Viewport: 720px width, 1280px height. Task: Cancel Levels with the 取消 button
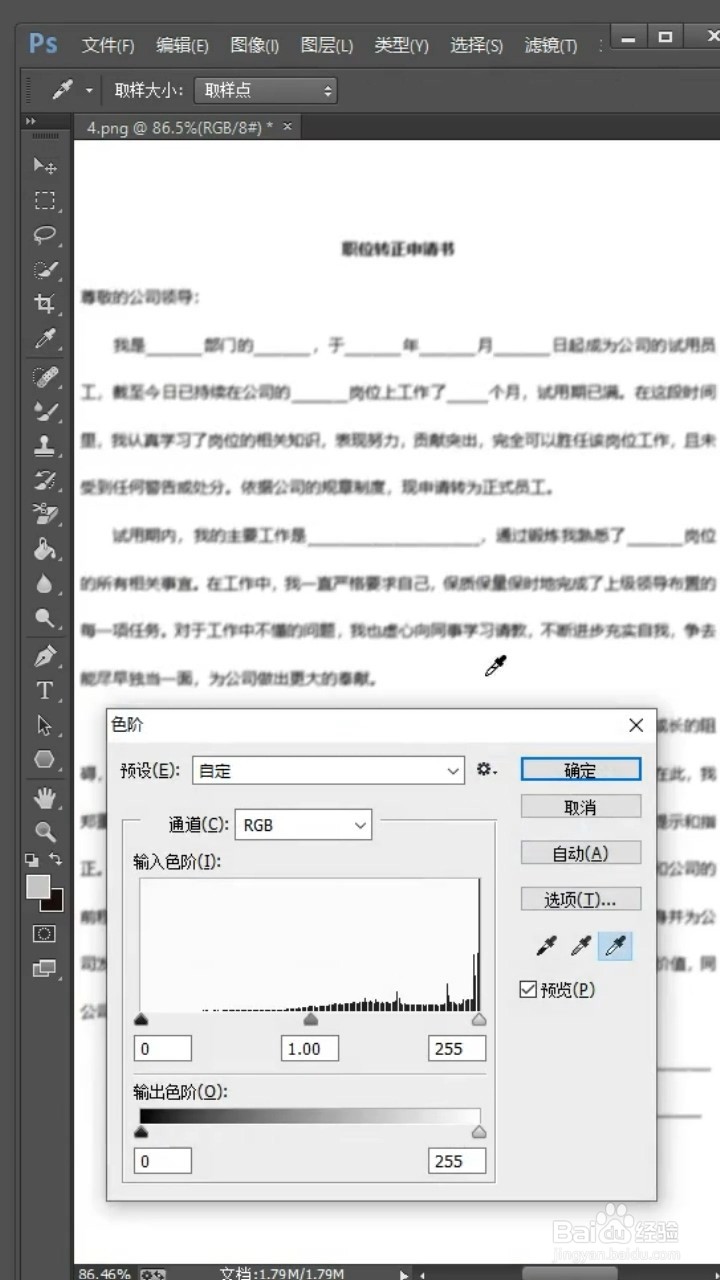pyautogui.click(x=581, y=806)
